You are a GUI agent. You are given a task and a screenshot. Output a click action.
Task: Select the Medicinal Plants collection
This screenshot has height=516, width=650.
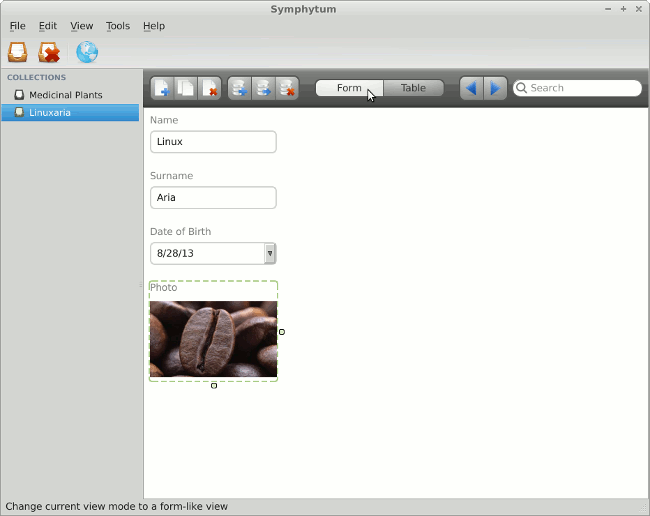click(70, 95)
